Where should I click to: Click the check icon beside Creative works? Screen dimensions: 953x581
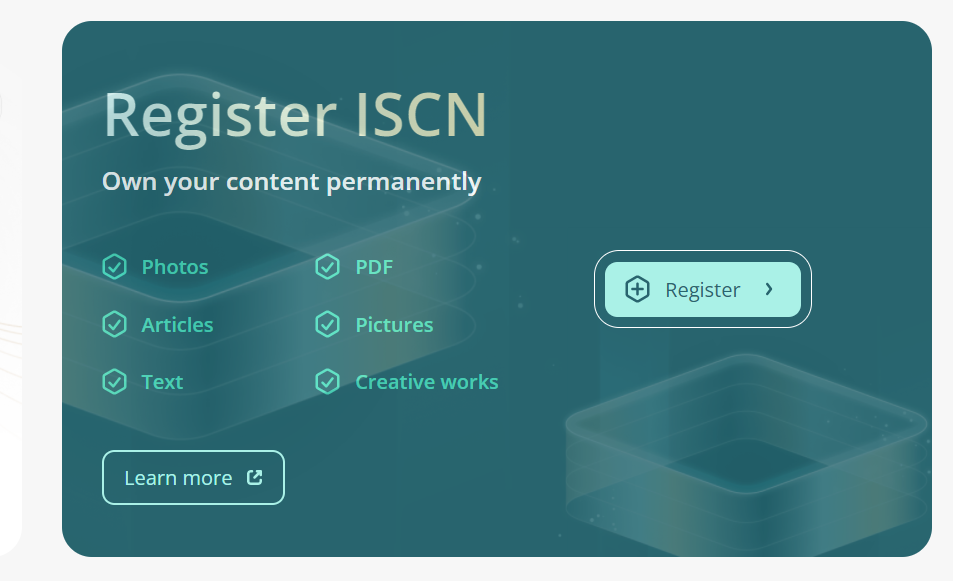[328, 382]
